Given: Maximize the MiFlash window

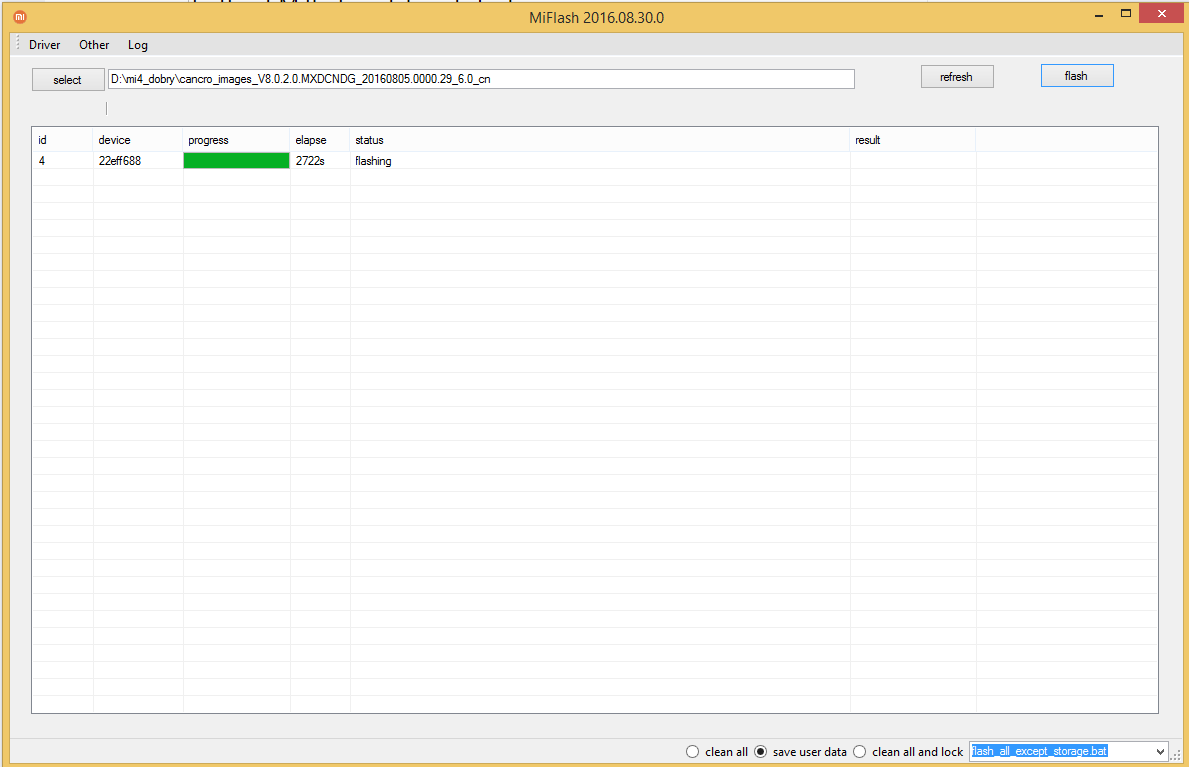Looking at the screenshot, I should (x=1126, y=14).
